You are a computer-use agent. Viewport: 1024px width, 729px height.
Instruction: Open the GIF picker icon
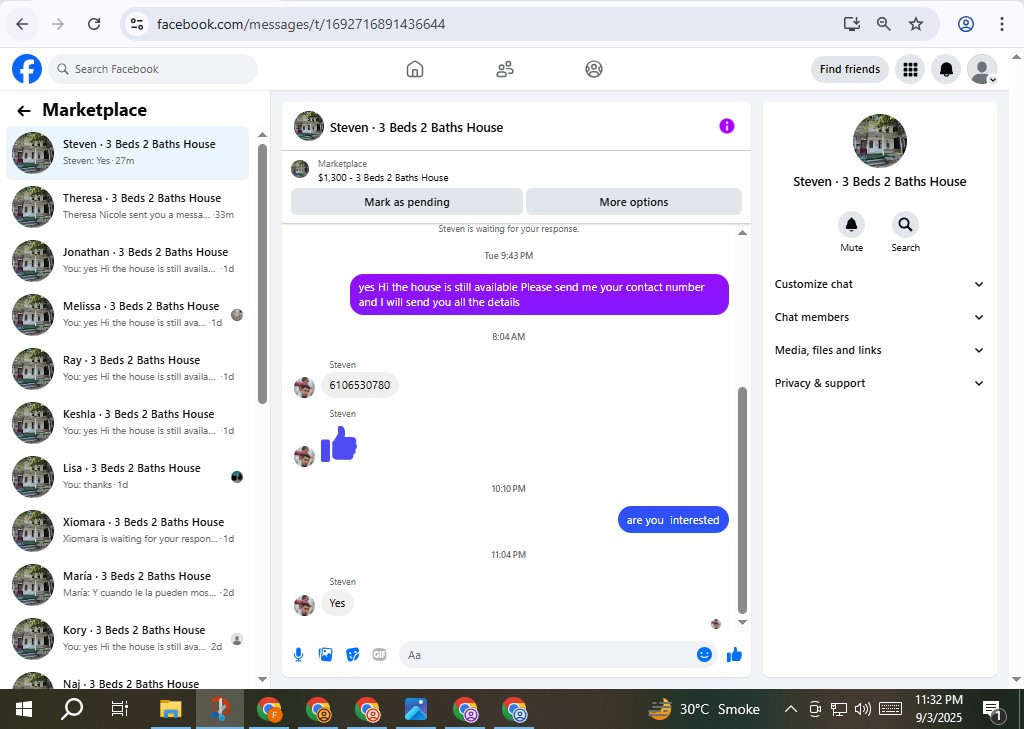(379, 655)
